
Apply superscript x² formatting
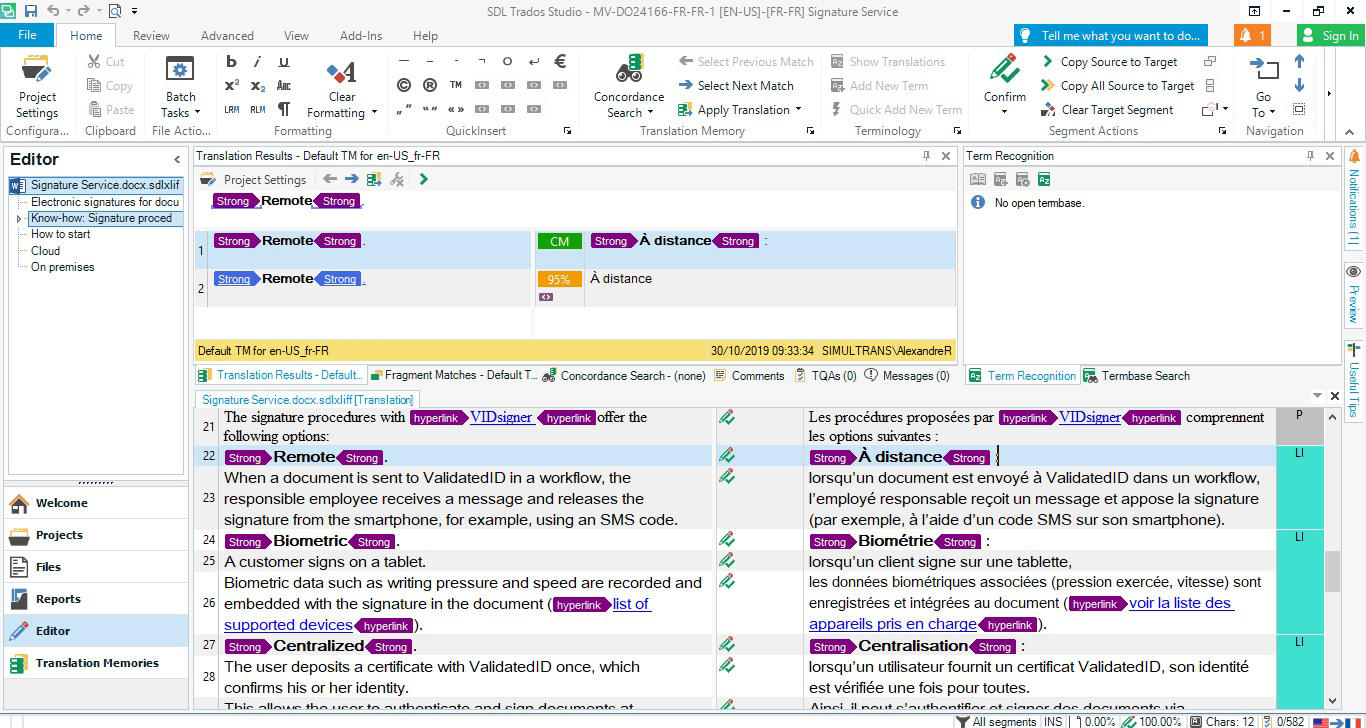point(231,86)
